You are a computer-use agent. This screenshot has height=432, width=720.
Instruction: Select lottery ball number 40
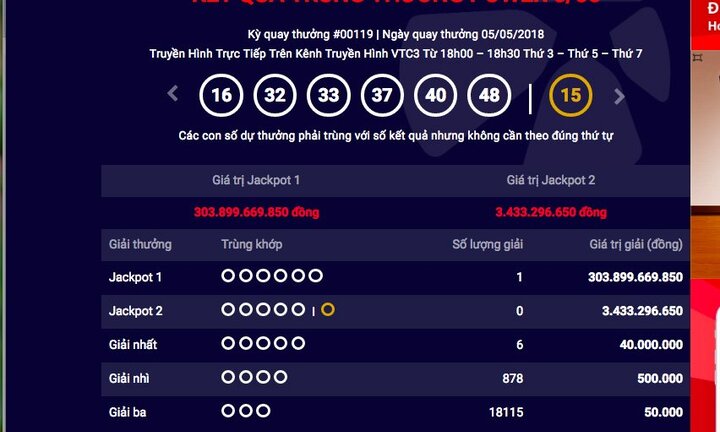435,95
